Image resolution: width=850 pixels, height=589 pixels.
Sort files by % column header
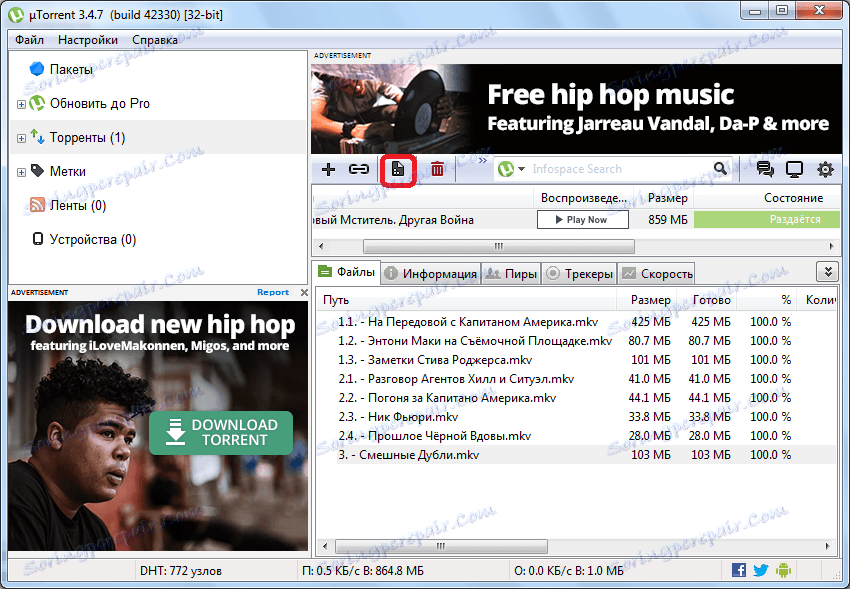[768, 300]
